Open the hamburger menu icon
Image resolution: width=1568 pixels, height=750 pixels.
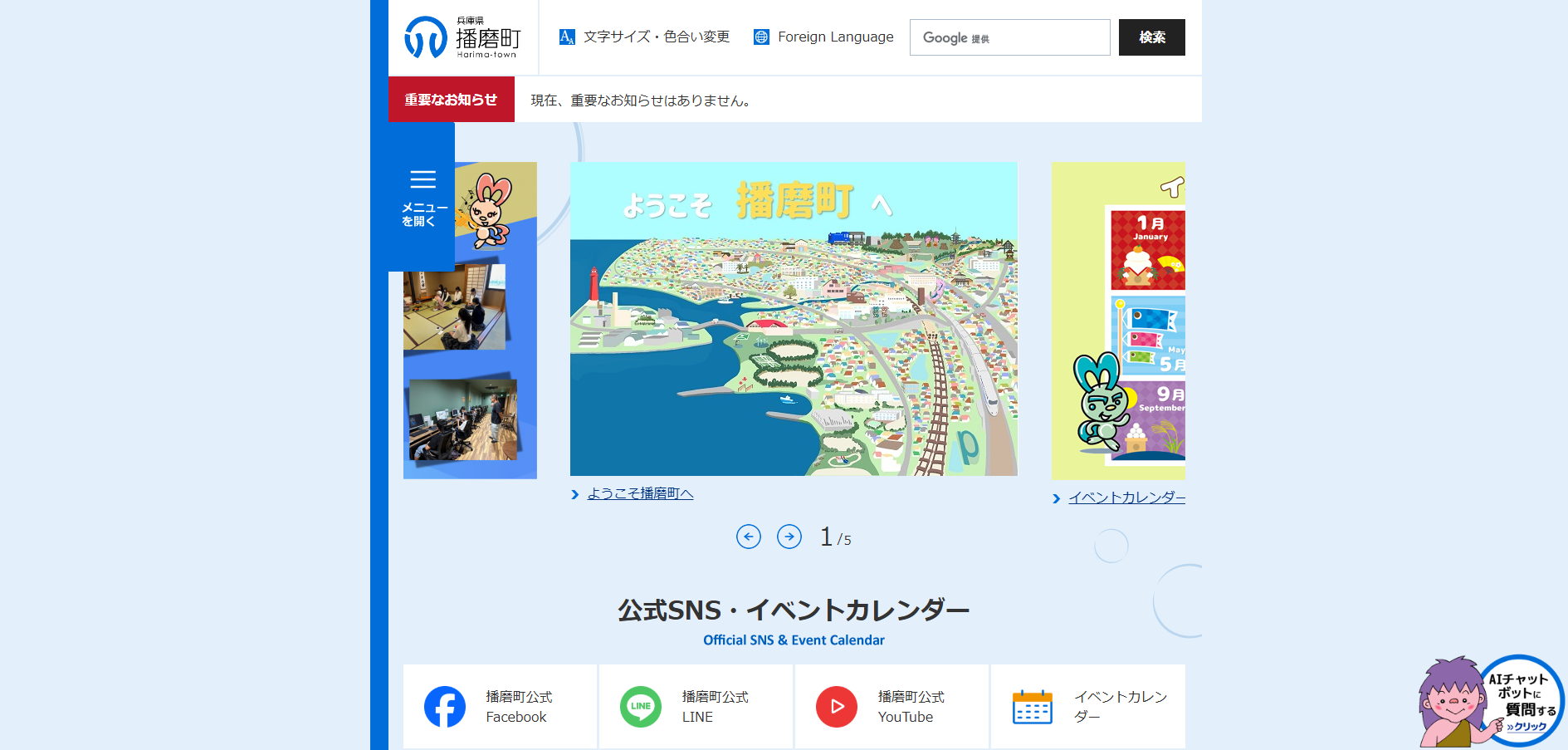point(423,179)
